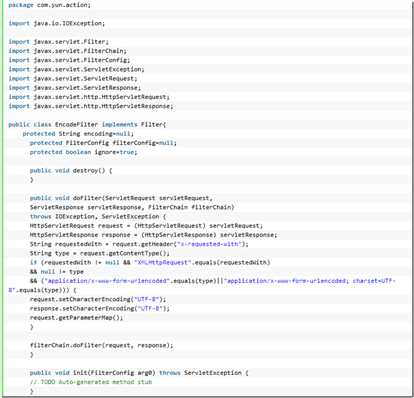Screen dimensions: 414x398
Task: Click the 'public class EncodeFilter implements Filter{' line
Action: point(87,125)
